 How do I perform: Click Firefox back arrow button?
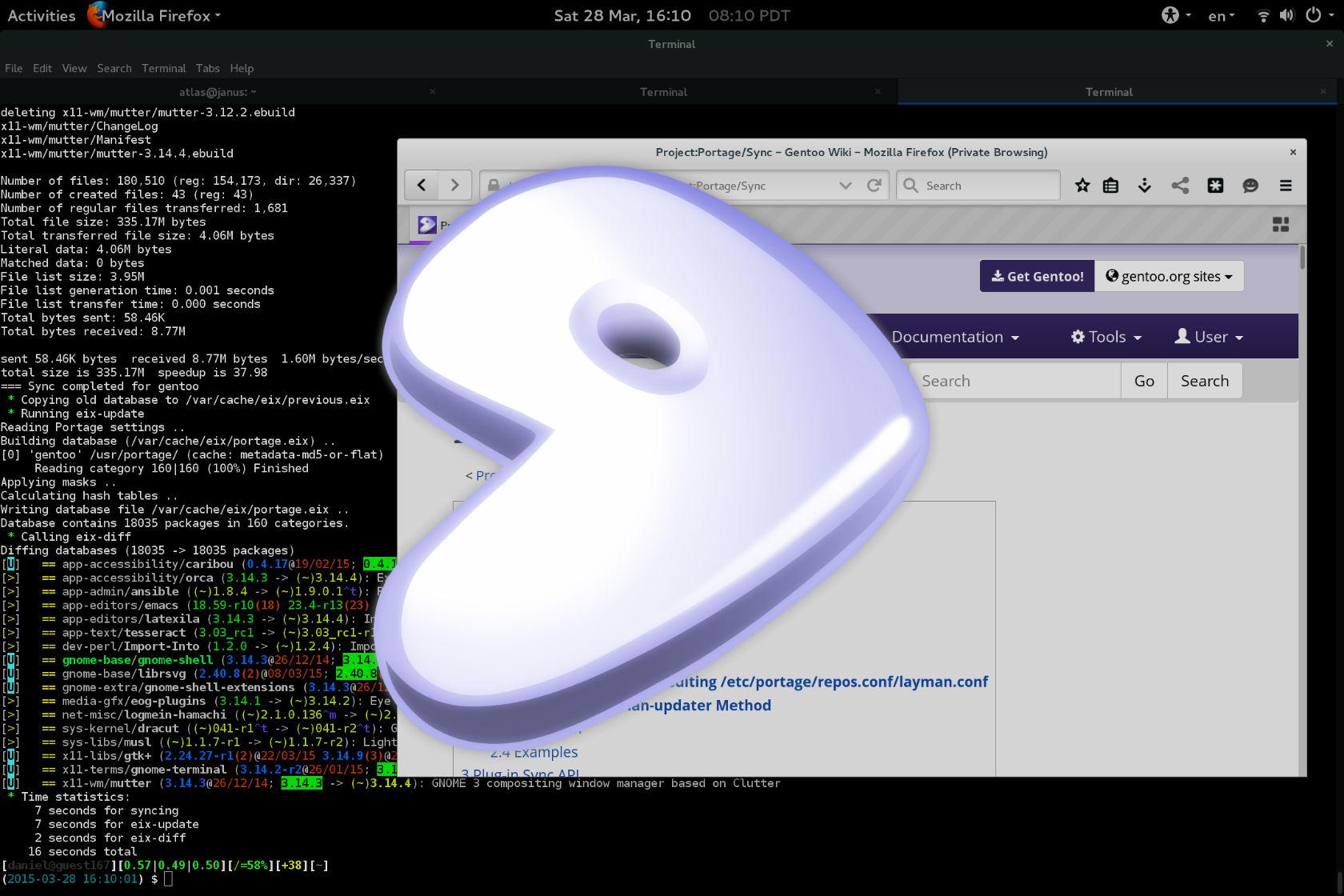point(422,186)
